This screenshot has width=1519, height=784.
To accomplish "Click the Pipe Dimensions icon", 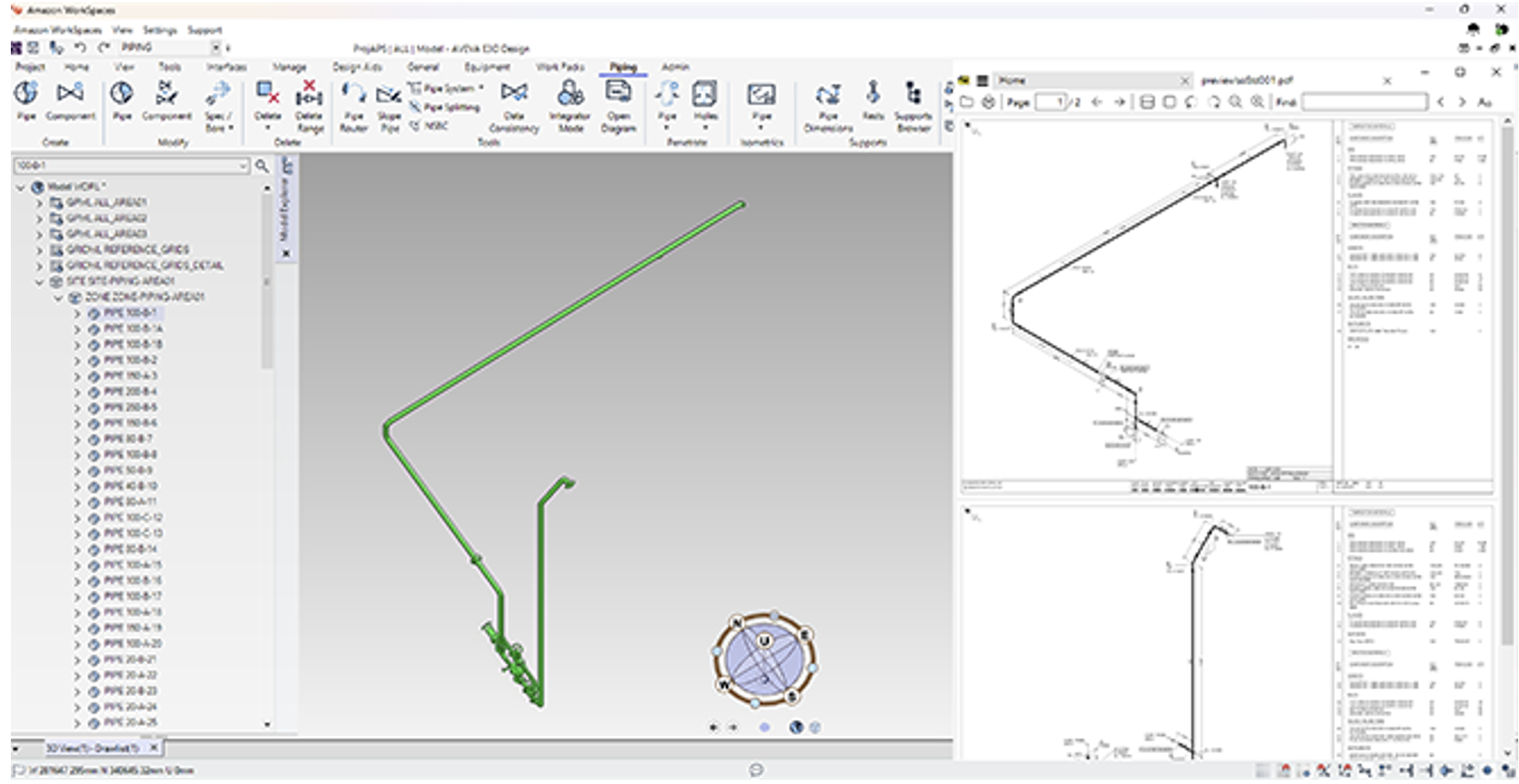I will [x=828, y=106].
